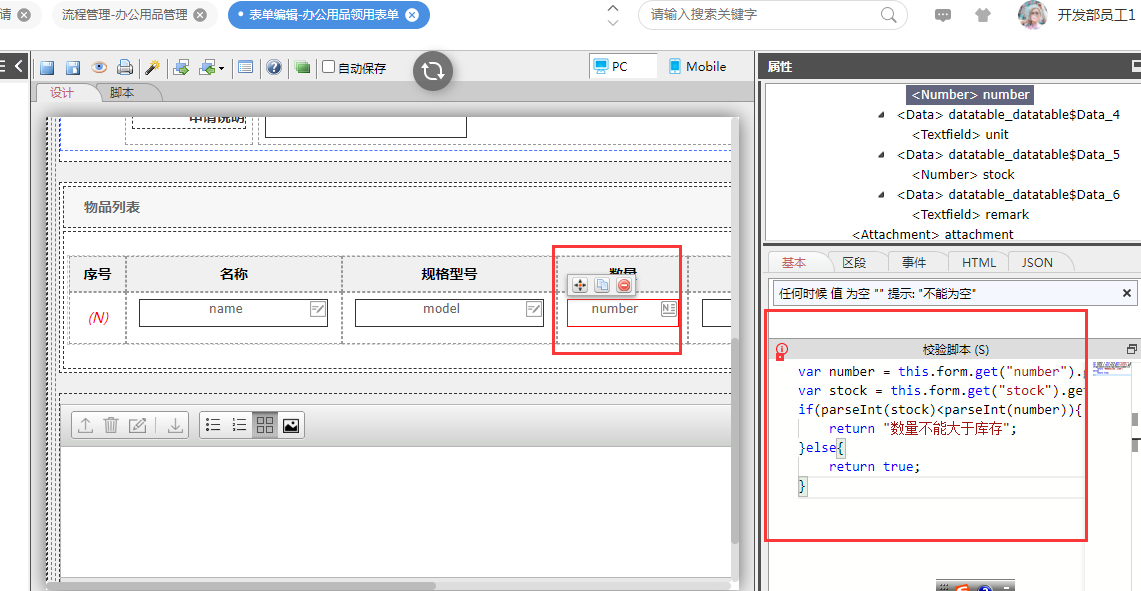Switch attachments to image preview view
1141x591 pixels.
click(x=290, y=425)
